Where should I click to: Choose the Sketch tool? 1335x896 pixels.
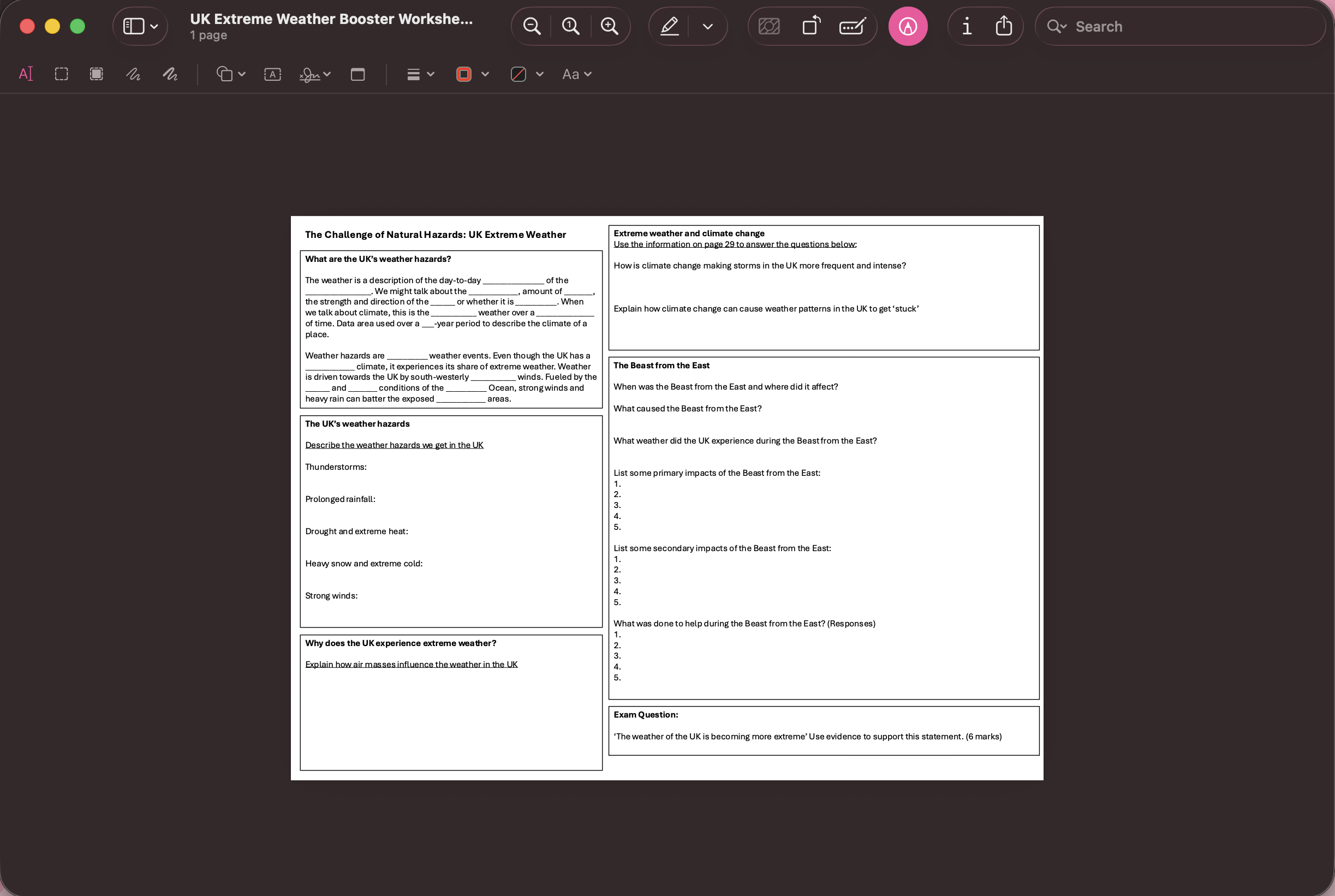[132, 74]
